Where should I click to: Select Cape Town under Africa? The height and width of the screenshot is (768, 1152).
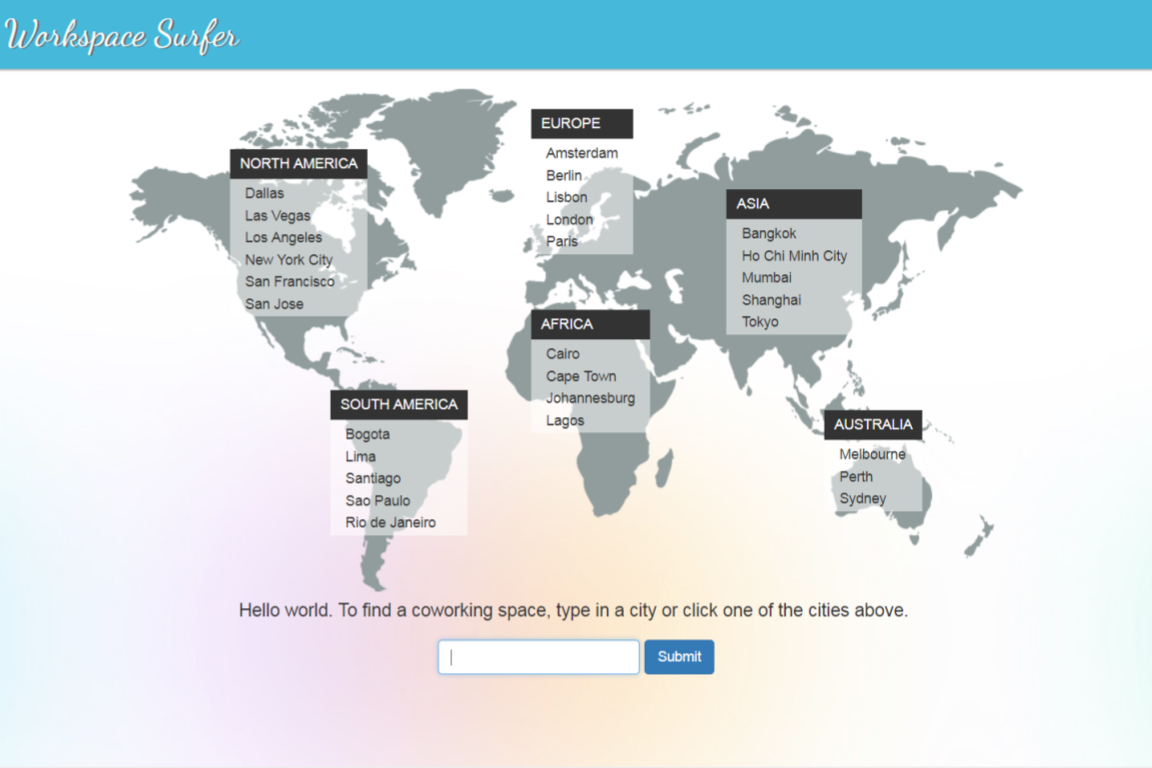(x=581, y=376)
